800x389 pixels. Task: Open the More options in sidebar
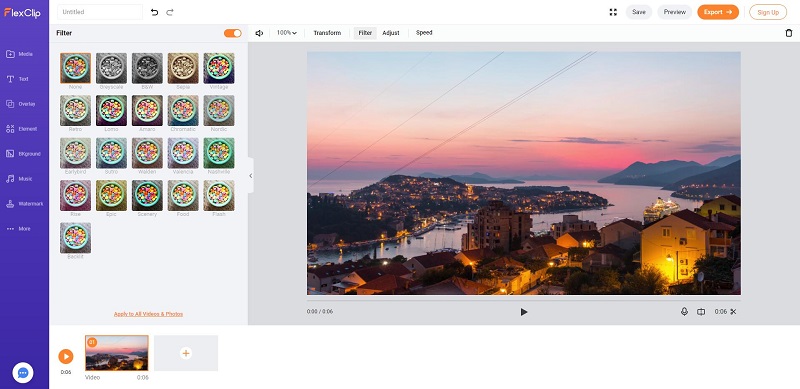[18, 229]
